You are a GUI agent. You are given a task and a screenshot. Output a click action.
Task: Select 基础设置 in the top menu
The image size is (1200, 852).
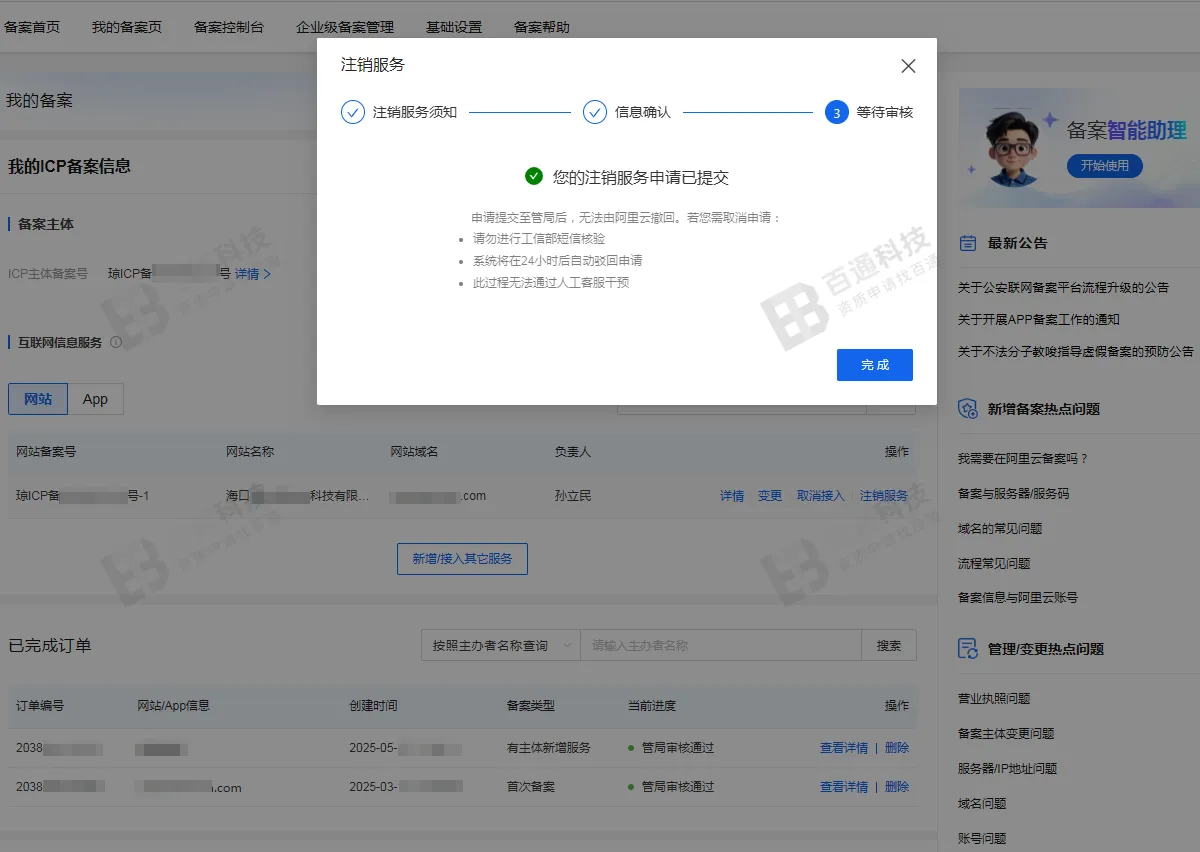pyautogui.click(x=453, y=27)
